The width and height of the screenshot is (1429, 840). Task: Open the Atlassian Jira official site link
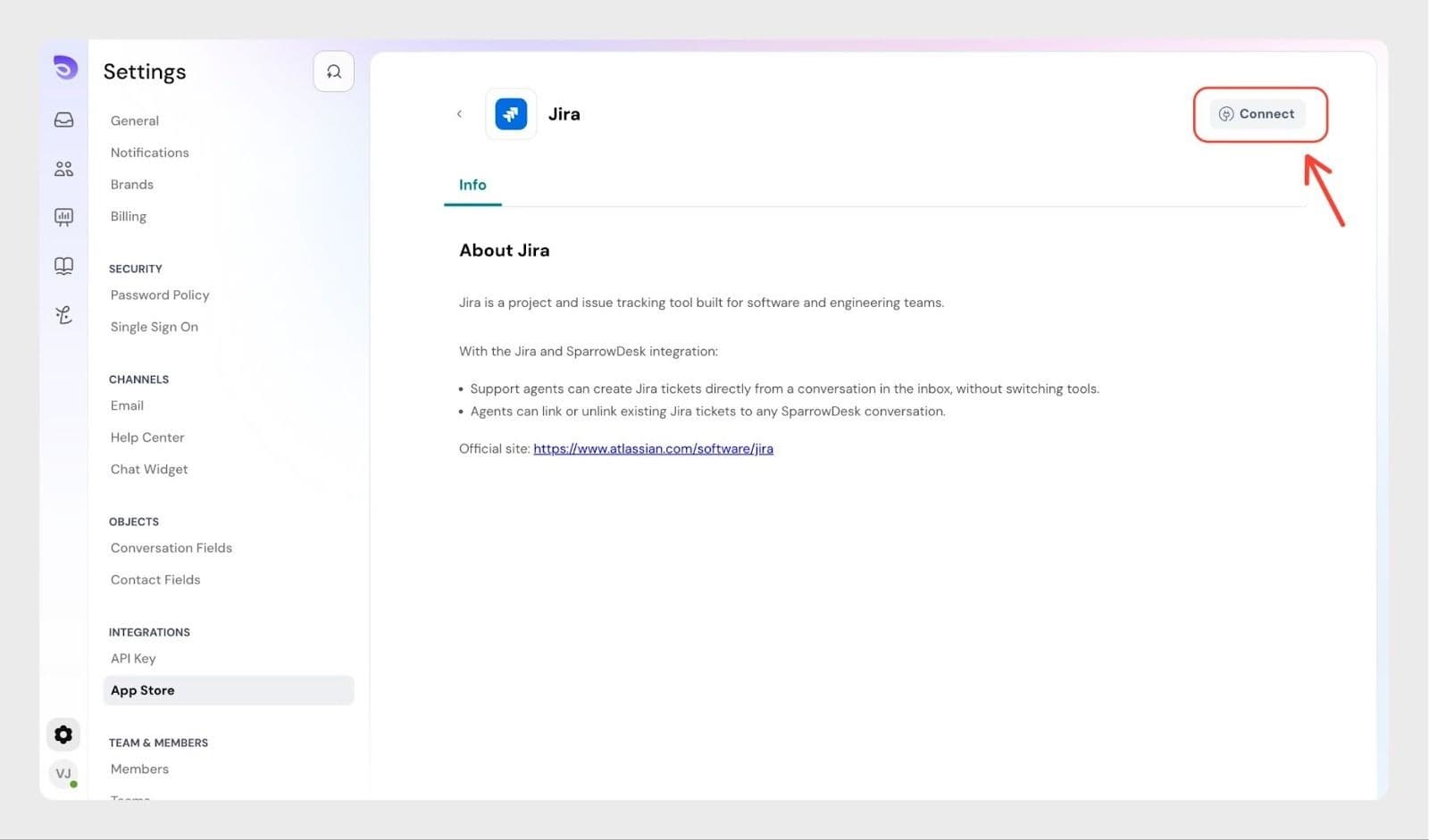tap(653, 449)
